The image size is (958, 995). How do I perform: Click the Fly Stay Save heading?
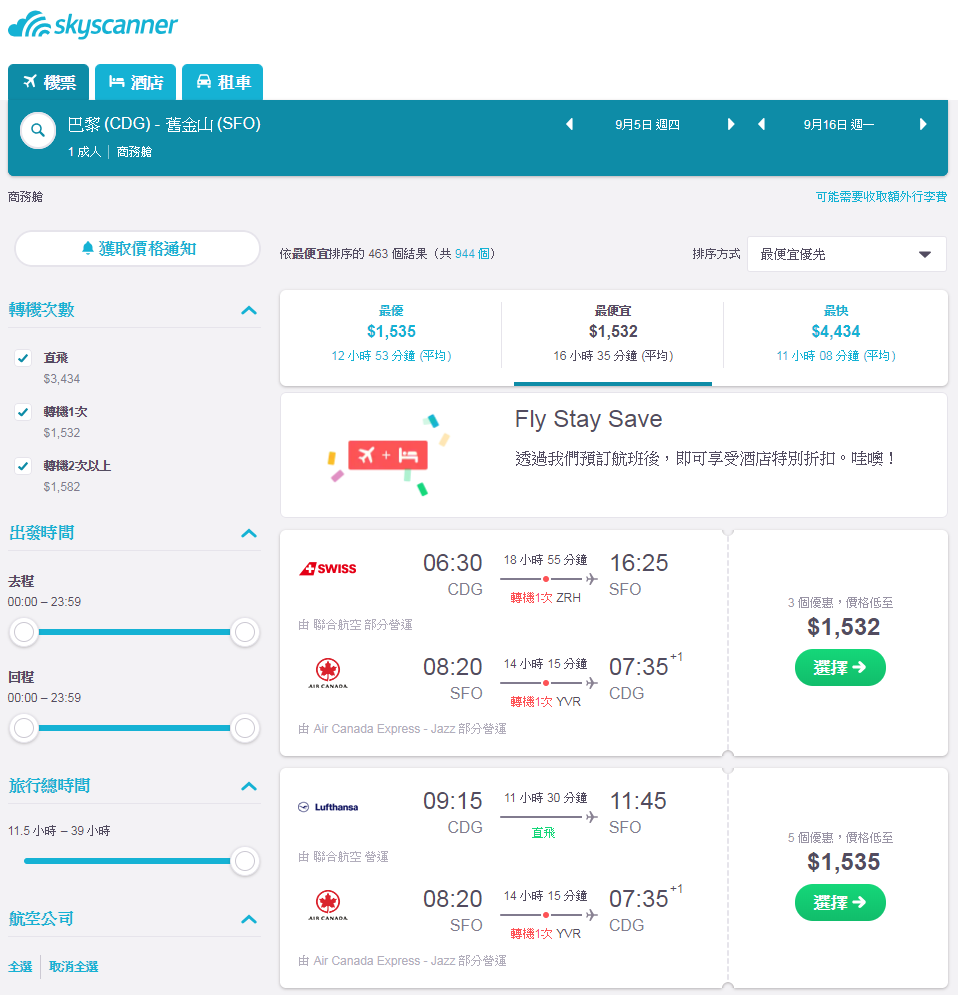(588, 419)
